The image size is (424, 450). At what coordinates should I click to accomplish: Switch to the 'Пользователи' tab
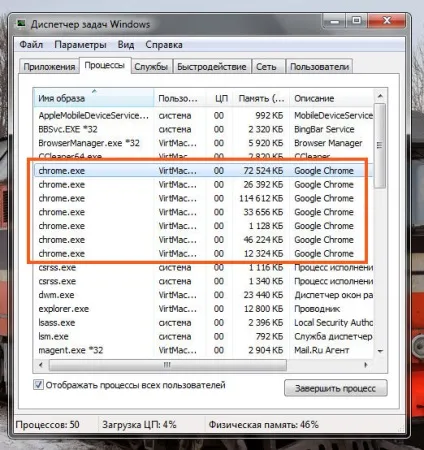[x=319, y=67]
